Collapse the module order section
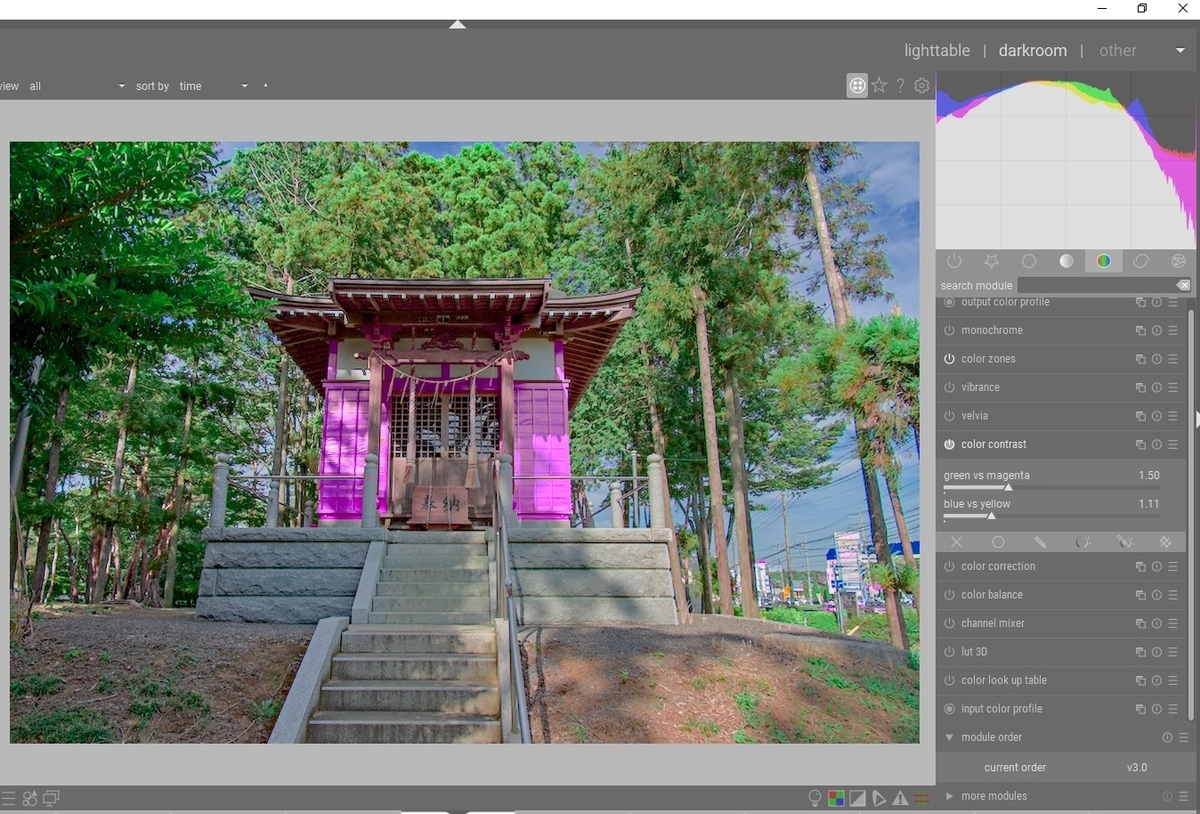Viewport: 1200px width, 814px height. click(x=949, y=737)
